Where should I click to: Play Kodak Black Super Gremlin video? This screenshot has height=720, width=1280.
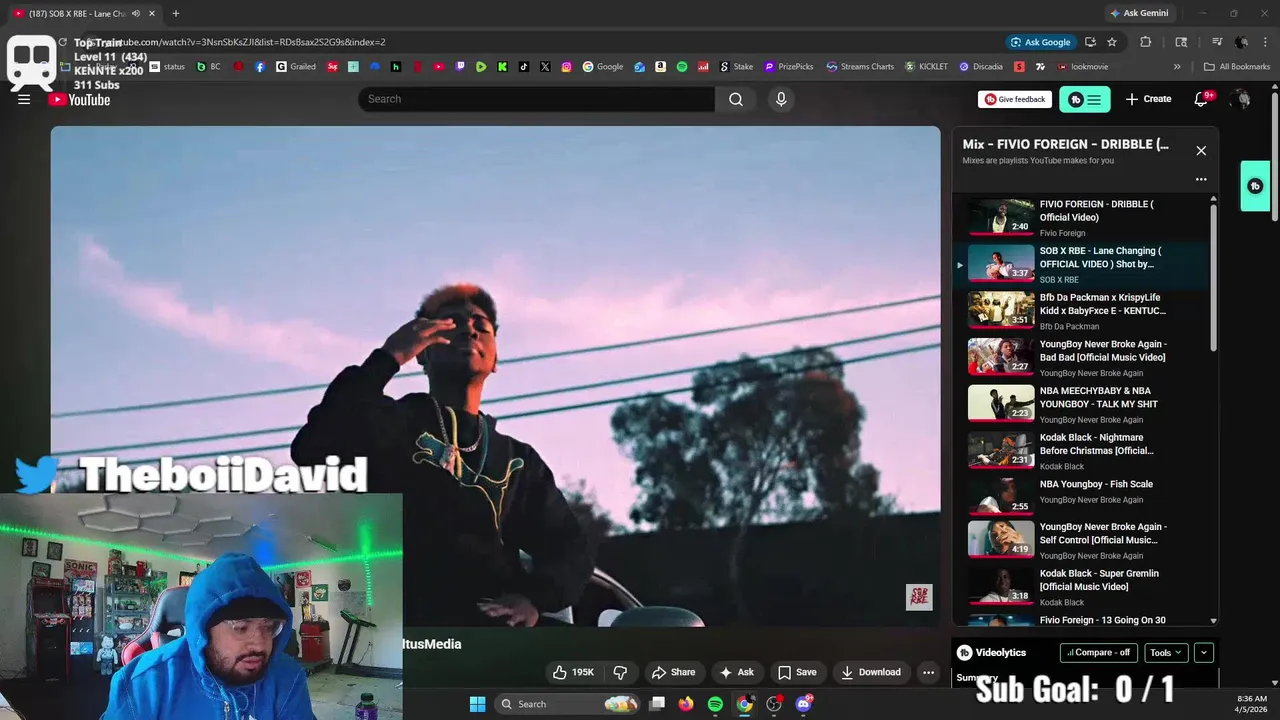click(x=1080, y=587)
